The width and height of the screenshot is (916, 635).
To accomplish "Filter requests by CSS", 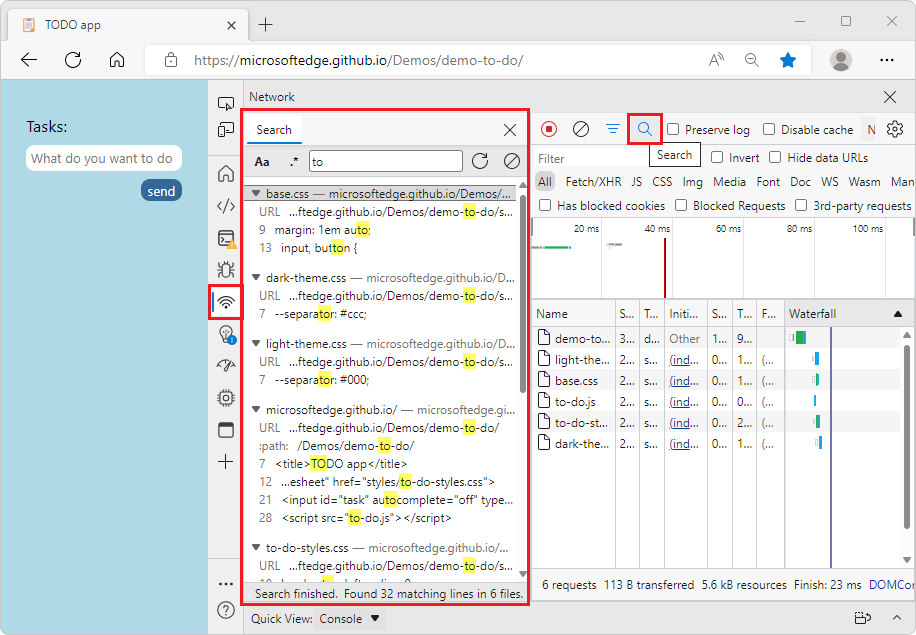I will pyautogui.click(x=662, y=182).
